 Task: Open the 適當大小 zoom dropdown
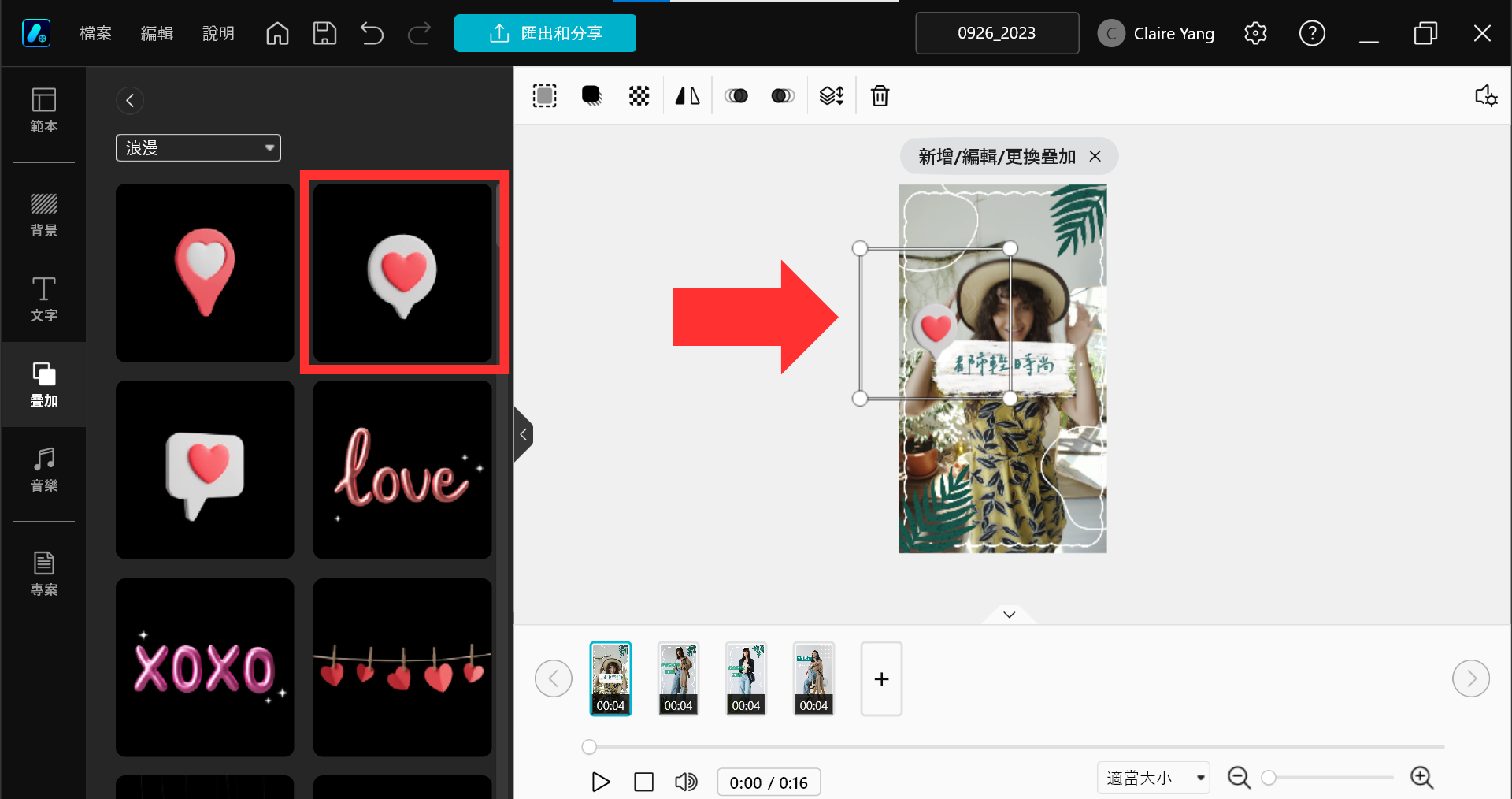click(1154, 779)
